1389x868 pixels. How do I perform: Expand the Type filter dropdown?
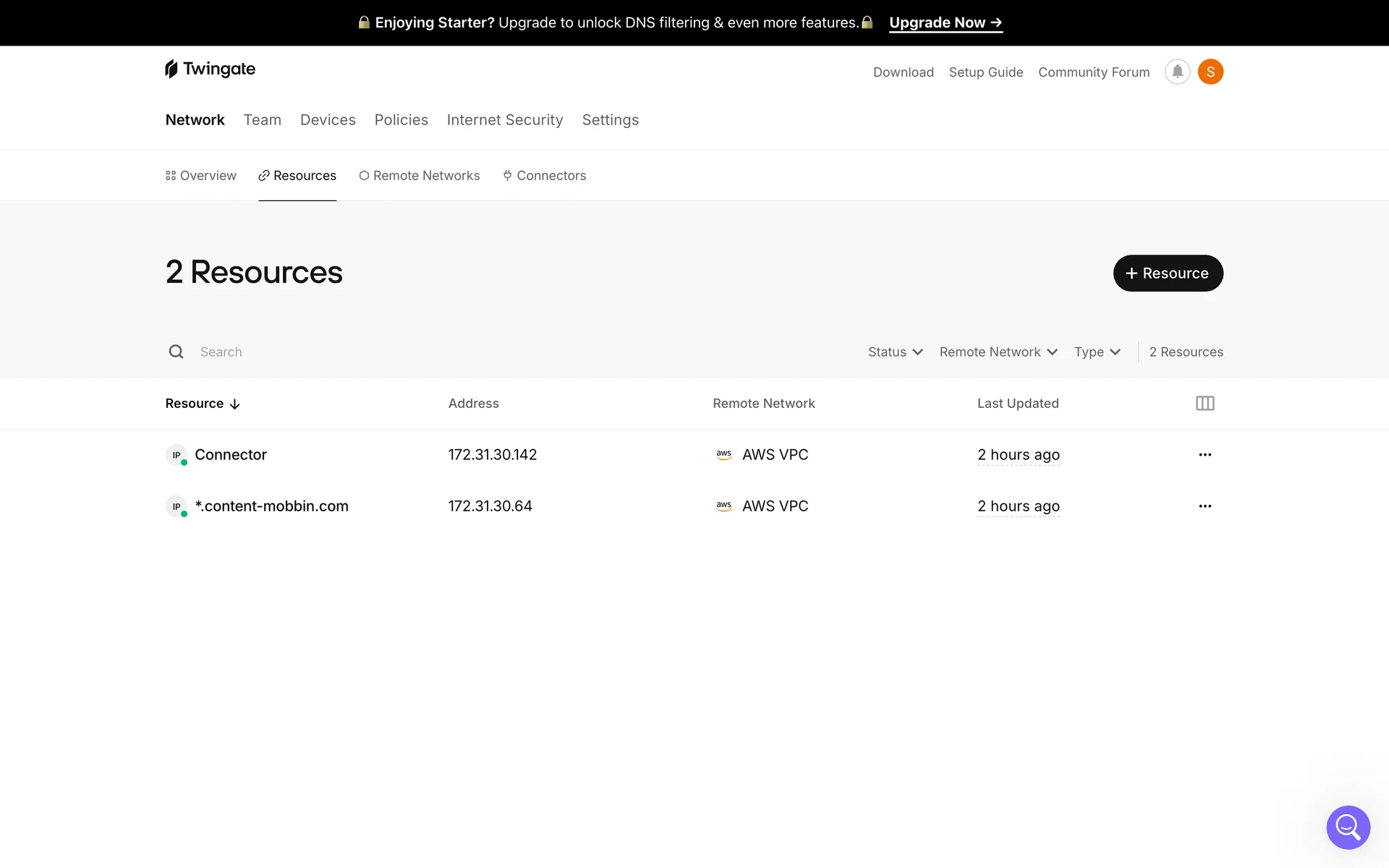tap(1097, 352)
